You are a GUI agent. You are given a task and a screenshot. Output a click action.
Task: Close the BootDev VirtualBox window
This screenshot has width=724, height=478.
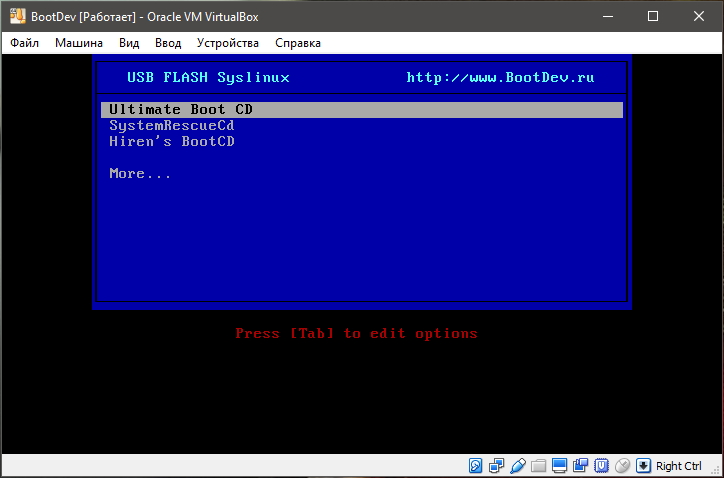[x=699, y=17]
